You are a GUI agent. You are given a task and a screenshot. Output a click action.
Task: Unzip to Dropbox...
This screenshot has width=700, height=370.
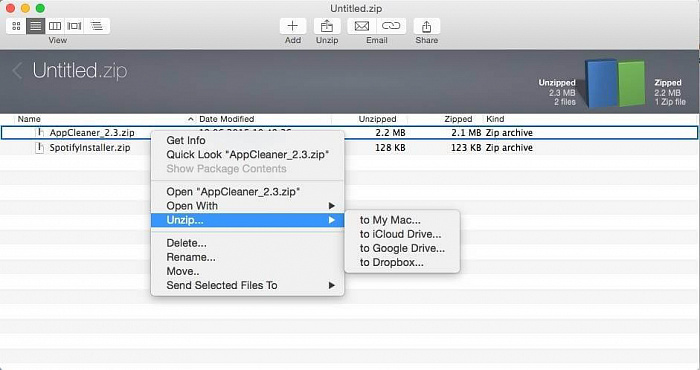(402, 262)
